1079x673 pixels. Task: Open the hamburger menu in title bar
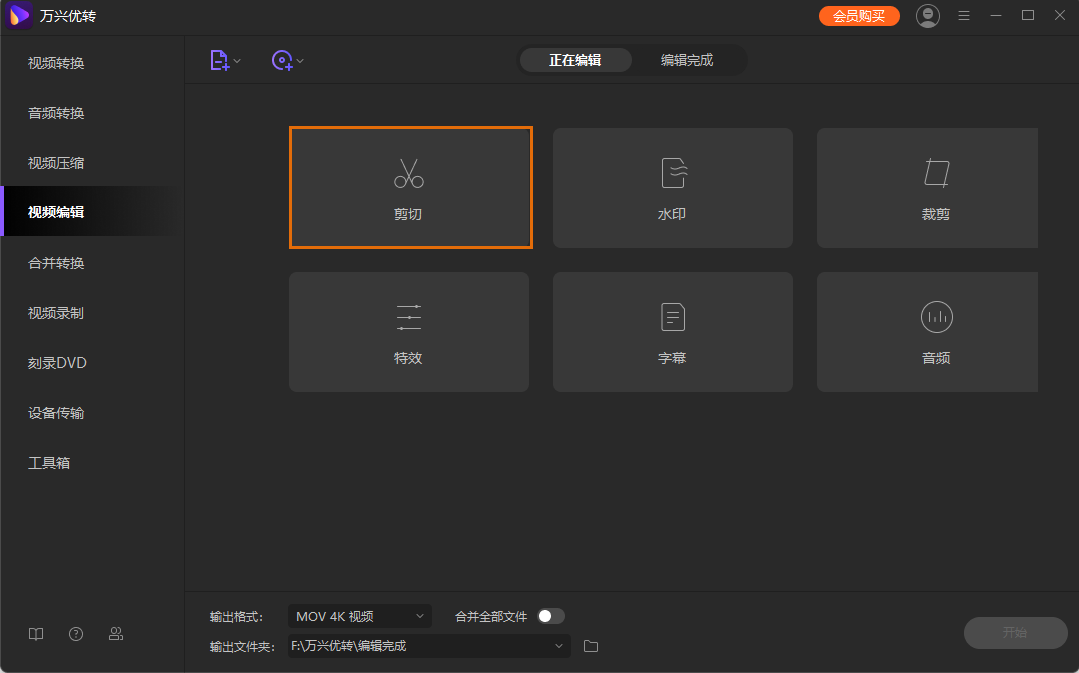[x=964, y=16]
